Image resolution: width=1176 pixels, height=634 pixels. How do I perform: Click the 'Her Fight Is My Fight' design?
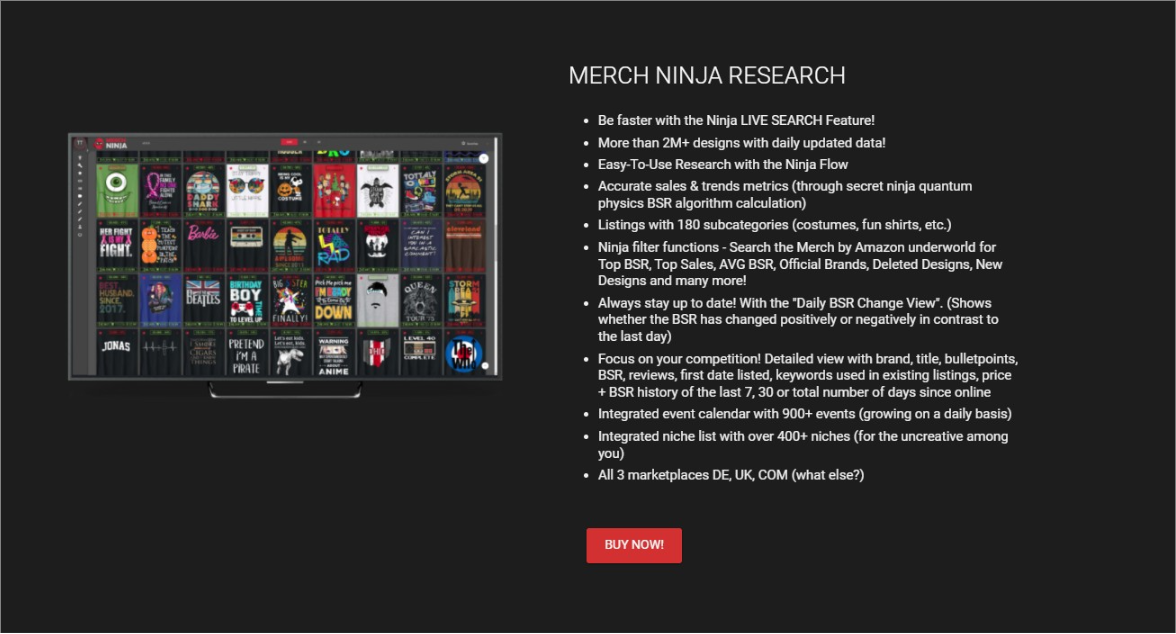[116, 245]
